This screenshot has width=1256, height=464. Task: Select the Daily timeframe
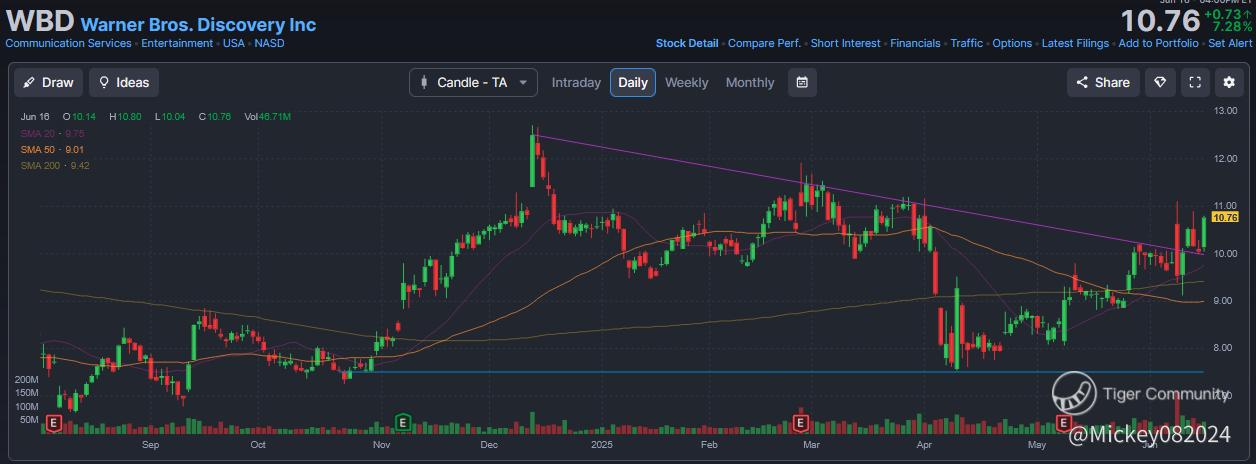[633, 82]
